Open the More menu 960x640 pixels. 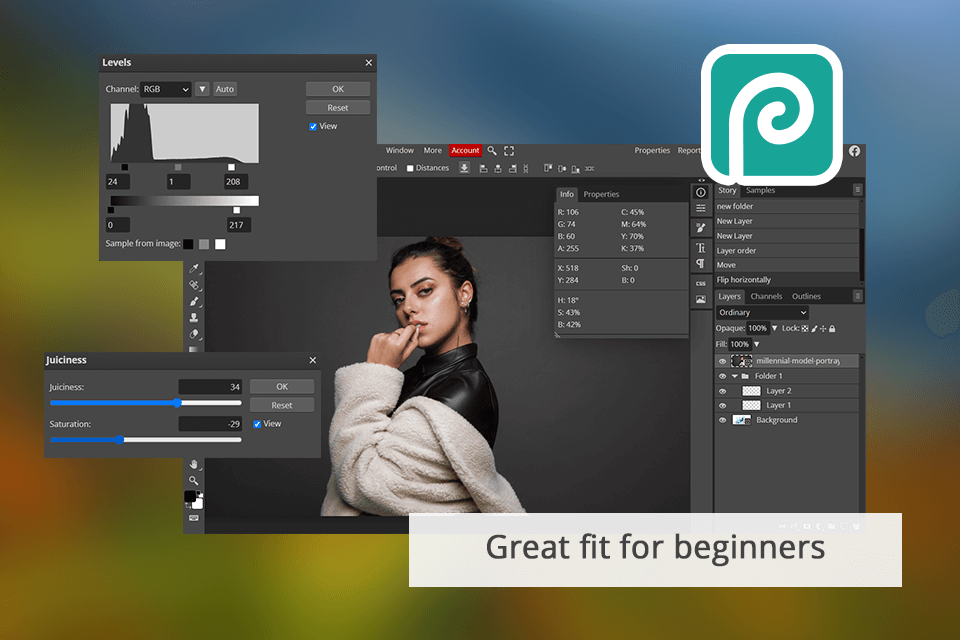(432, 150)
